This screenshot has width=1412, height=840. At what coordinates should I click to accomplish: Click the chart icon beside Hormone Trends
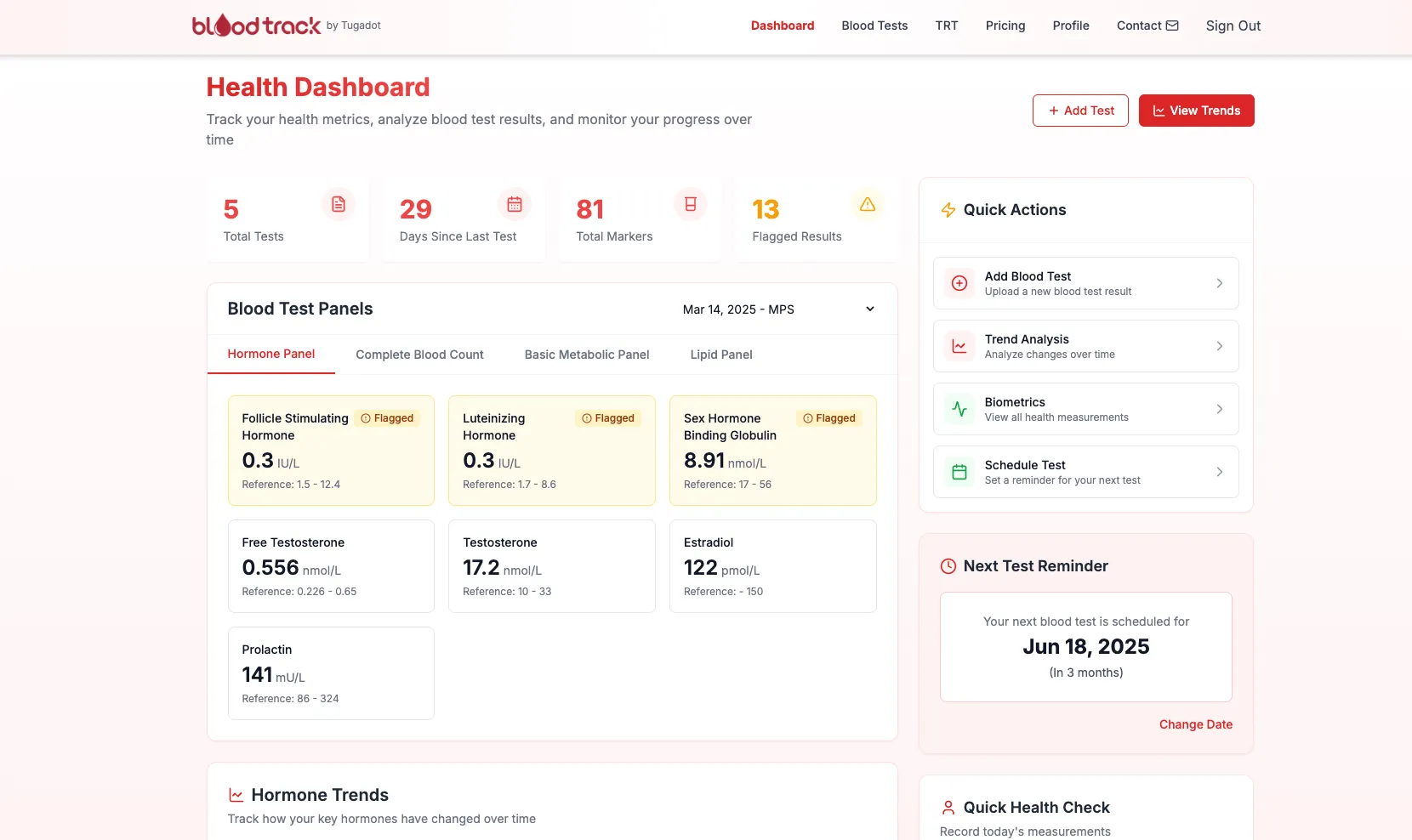236,795
